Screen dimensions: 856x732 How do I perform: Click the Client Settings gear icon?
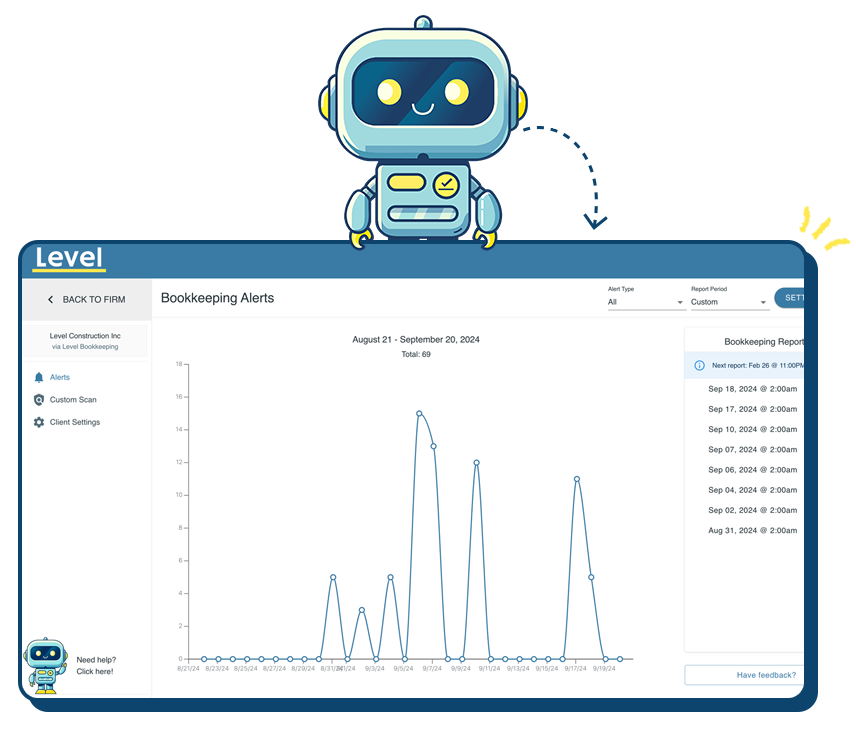tap(39, 422)
